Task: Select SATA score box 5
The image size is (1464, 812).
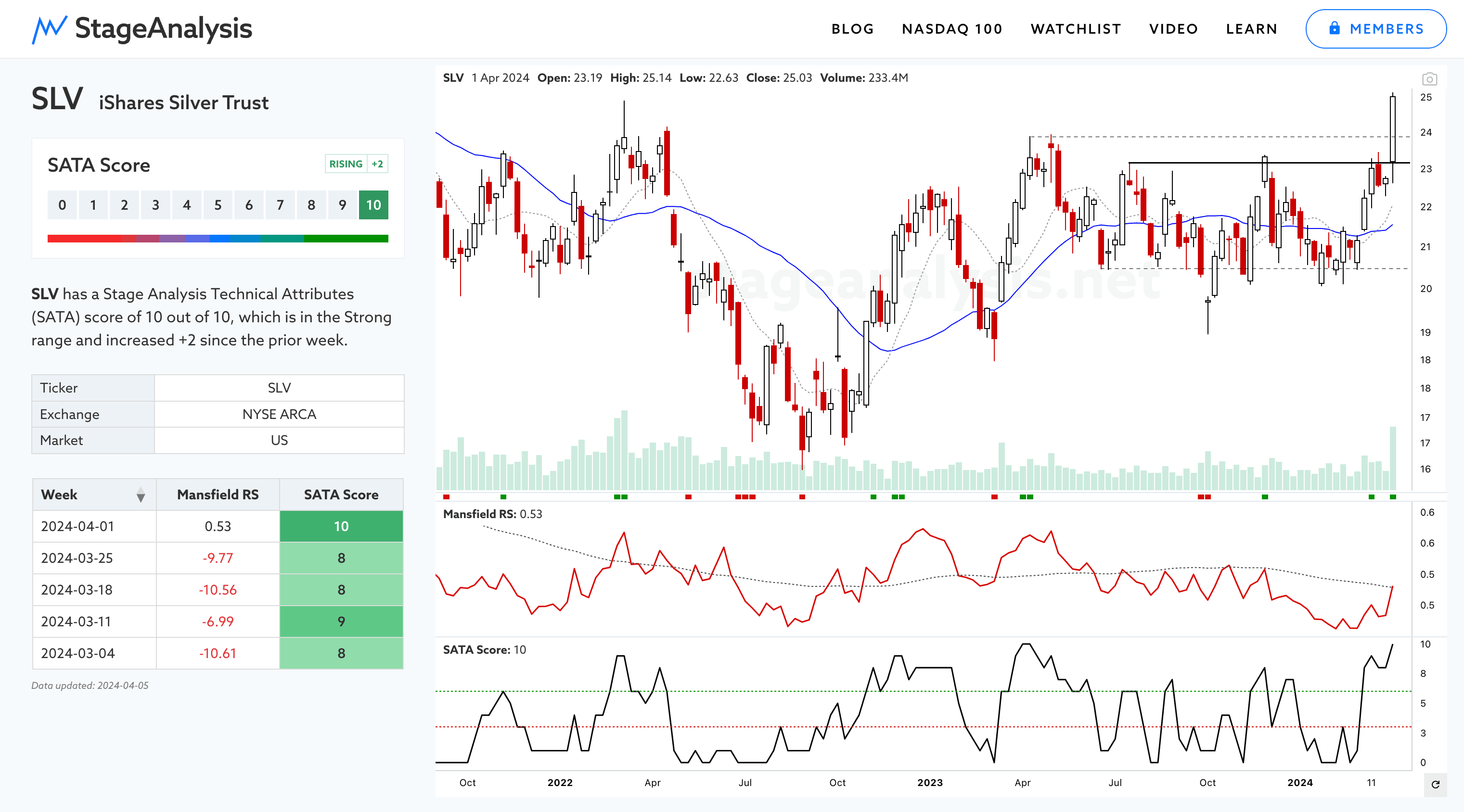Action: coord(218,205)
